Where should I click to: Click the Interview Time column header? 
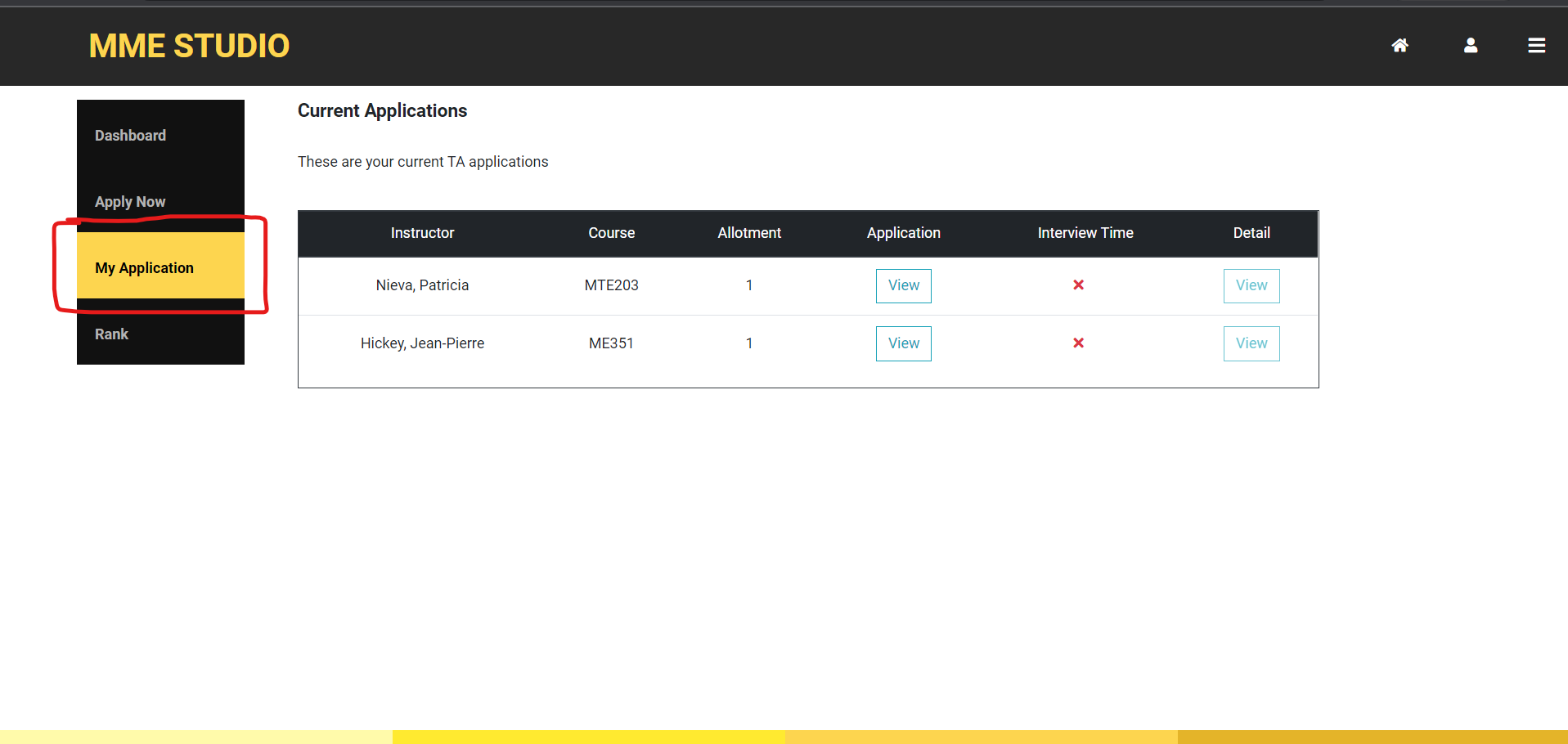point(1085,233)
